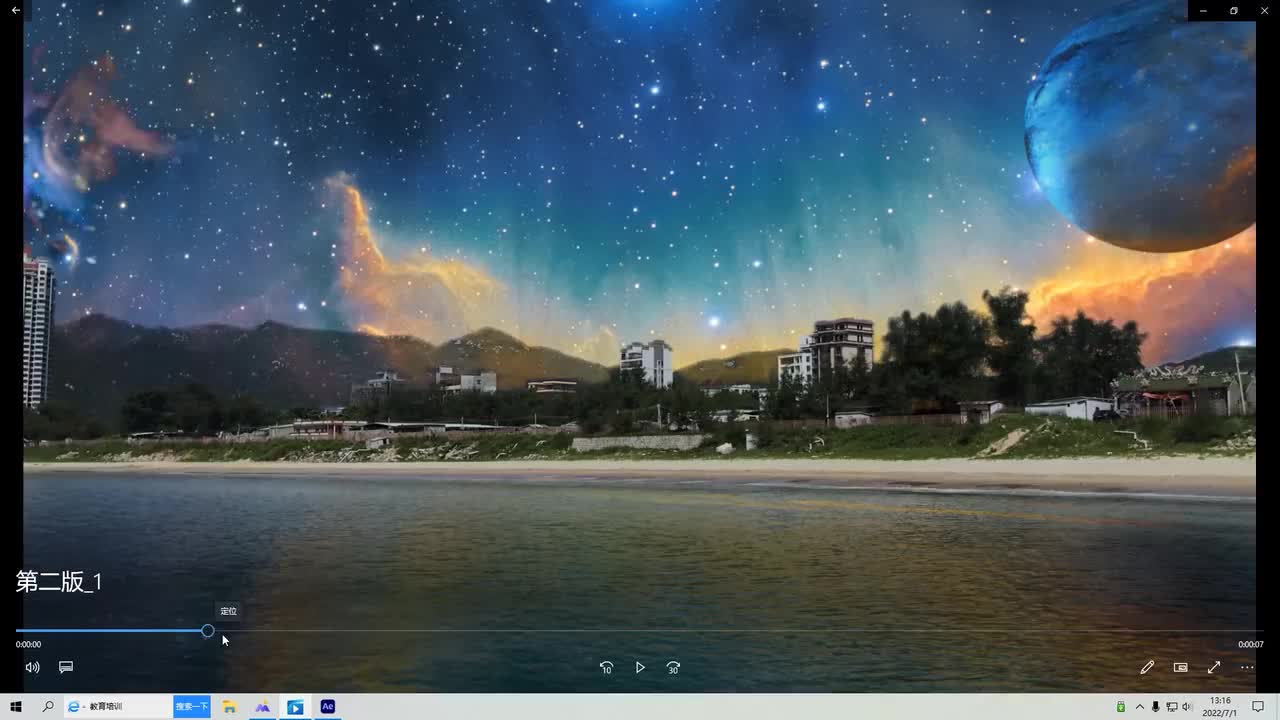Skip forward 30 seconds
Screen dimensions: 1280x720
click(674, 667)
